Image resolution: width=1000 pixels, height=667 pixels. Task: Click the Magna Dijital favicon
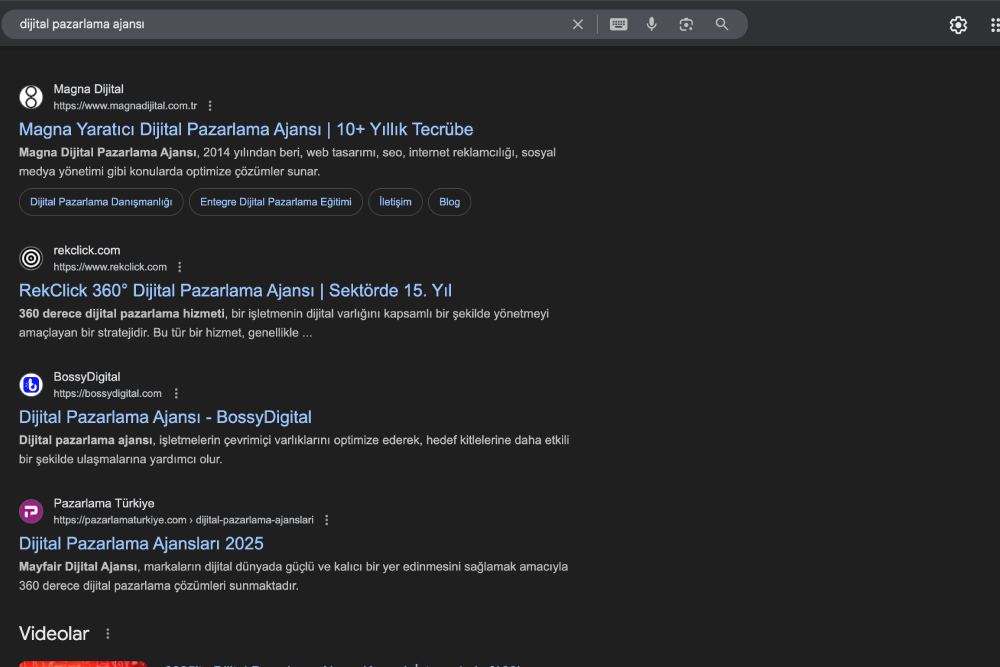(x=31, y=97)
